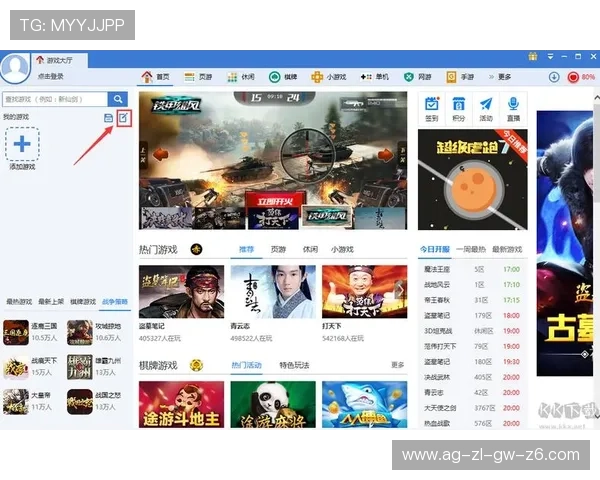600x480 pixels.
Task: Open the 签到 check-in icon
Action: [432, 109]
